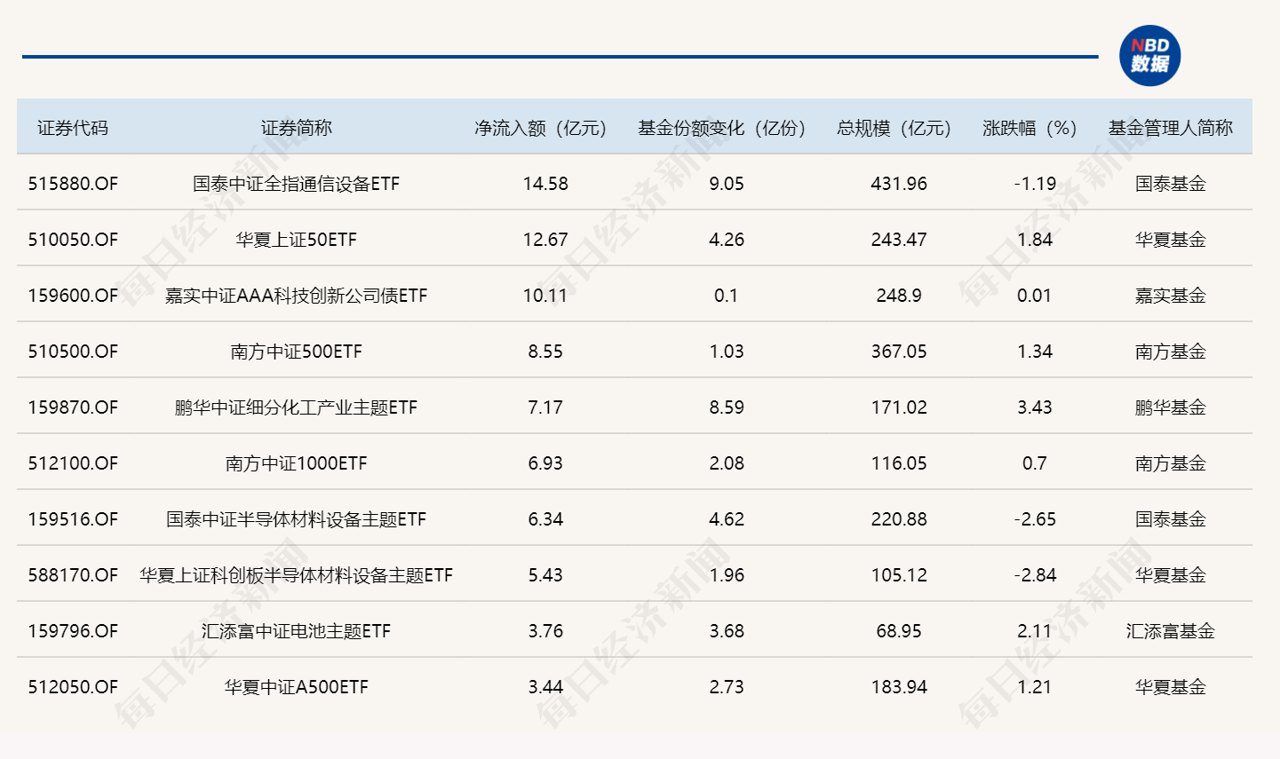Select net inflow value 8.55
Viewport: 1280px width, 759px height.
pyautogui.click(x=545, y=352)
